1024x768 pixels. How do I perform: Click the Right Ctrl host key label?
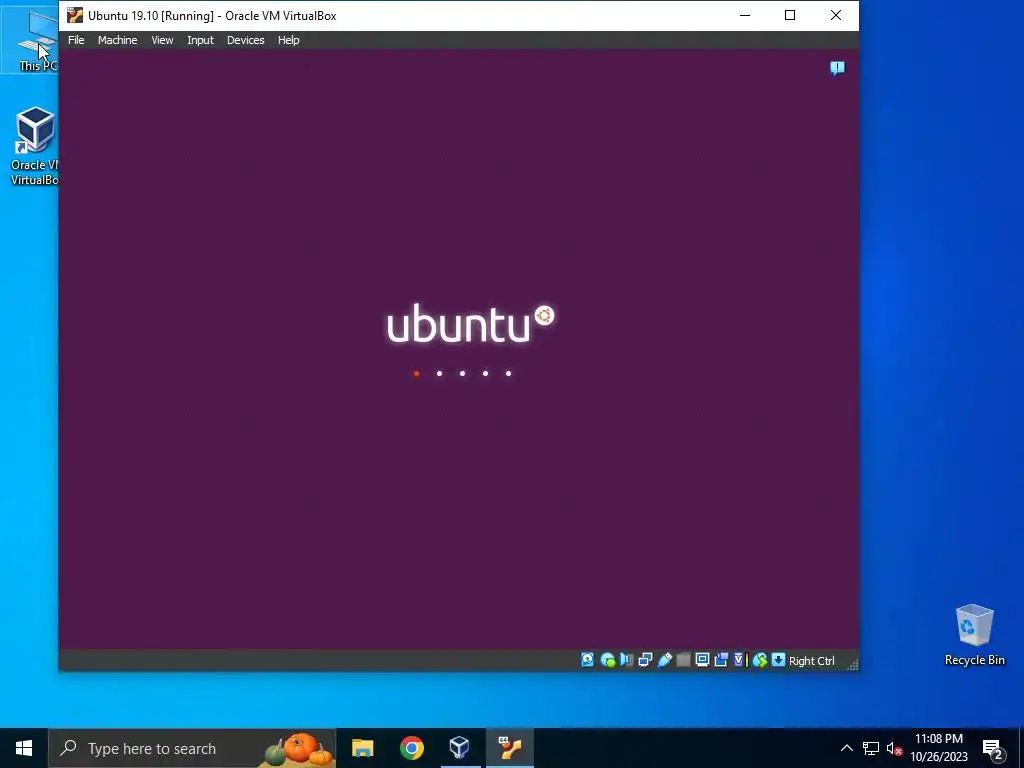(x=812, y=661)
